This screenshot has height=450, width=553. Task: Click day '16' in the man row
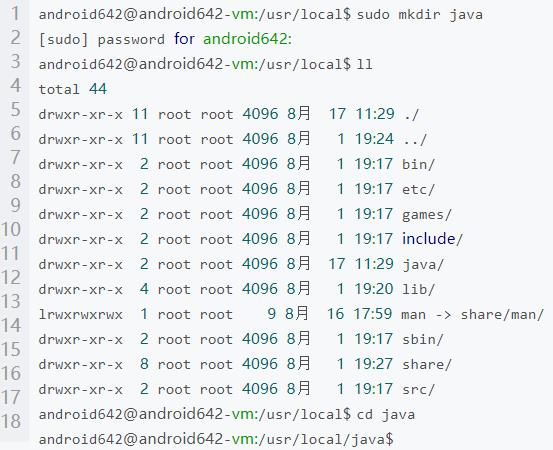click(x=335, y=314)
